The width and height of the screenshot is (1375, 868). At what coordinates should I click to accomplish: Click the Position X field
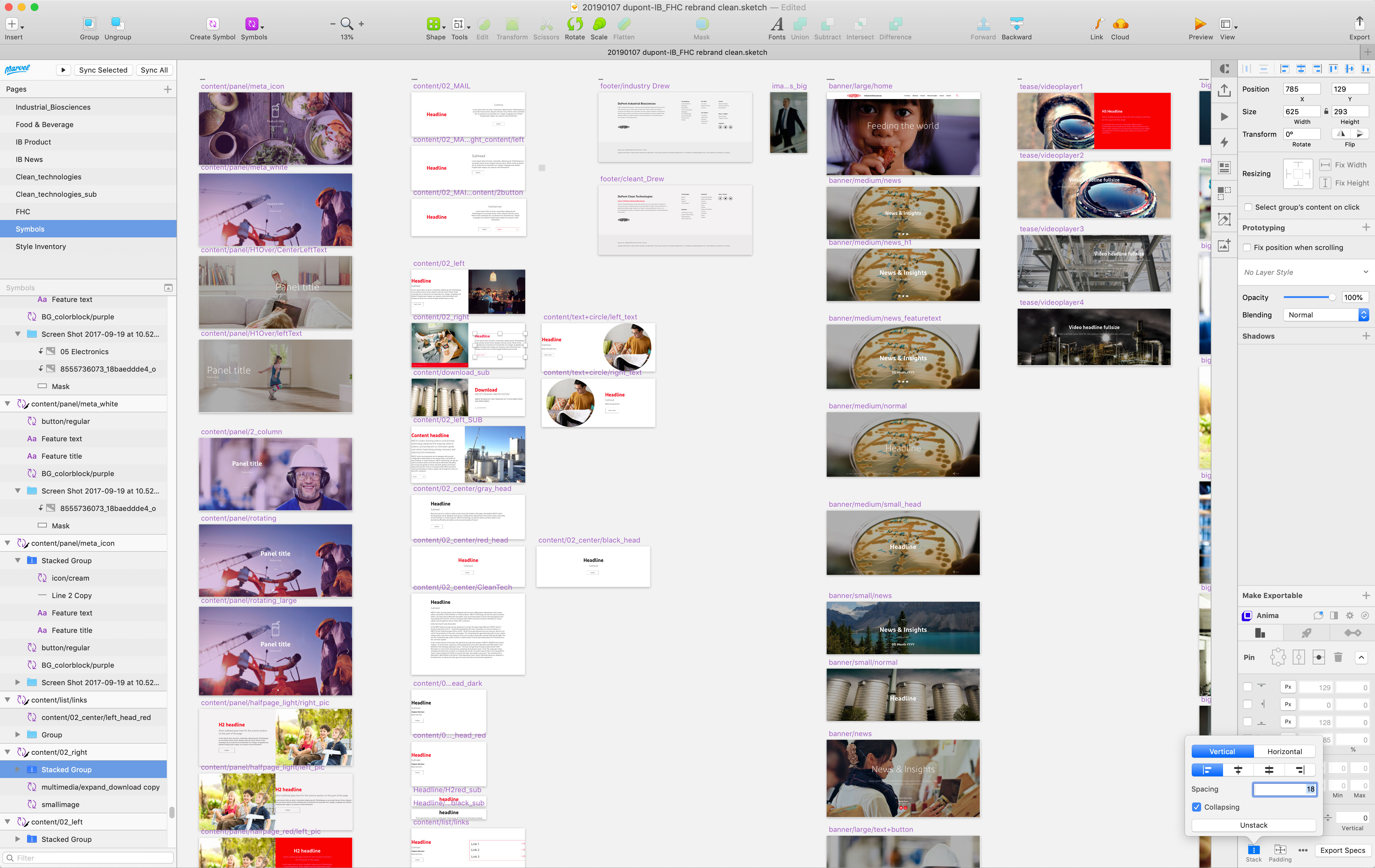(1301, 88)
